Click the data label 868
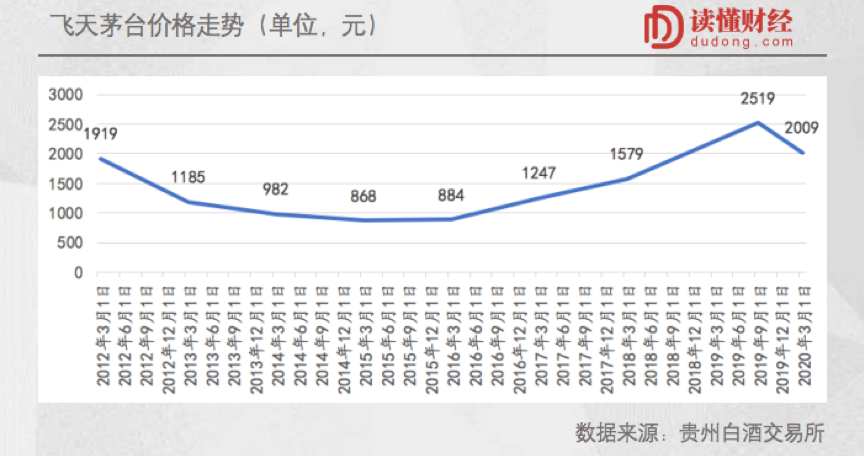The width and height of the screenshot is (864, 456). [363, 197]
